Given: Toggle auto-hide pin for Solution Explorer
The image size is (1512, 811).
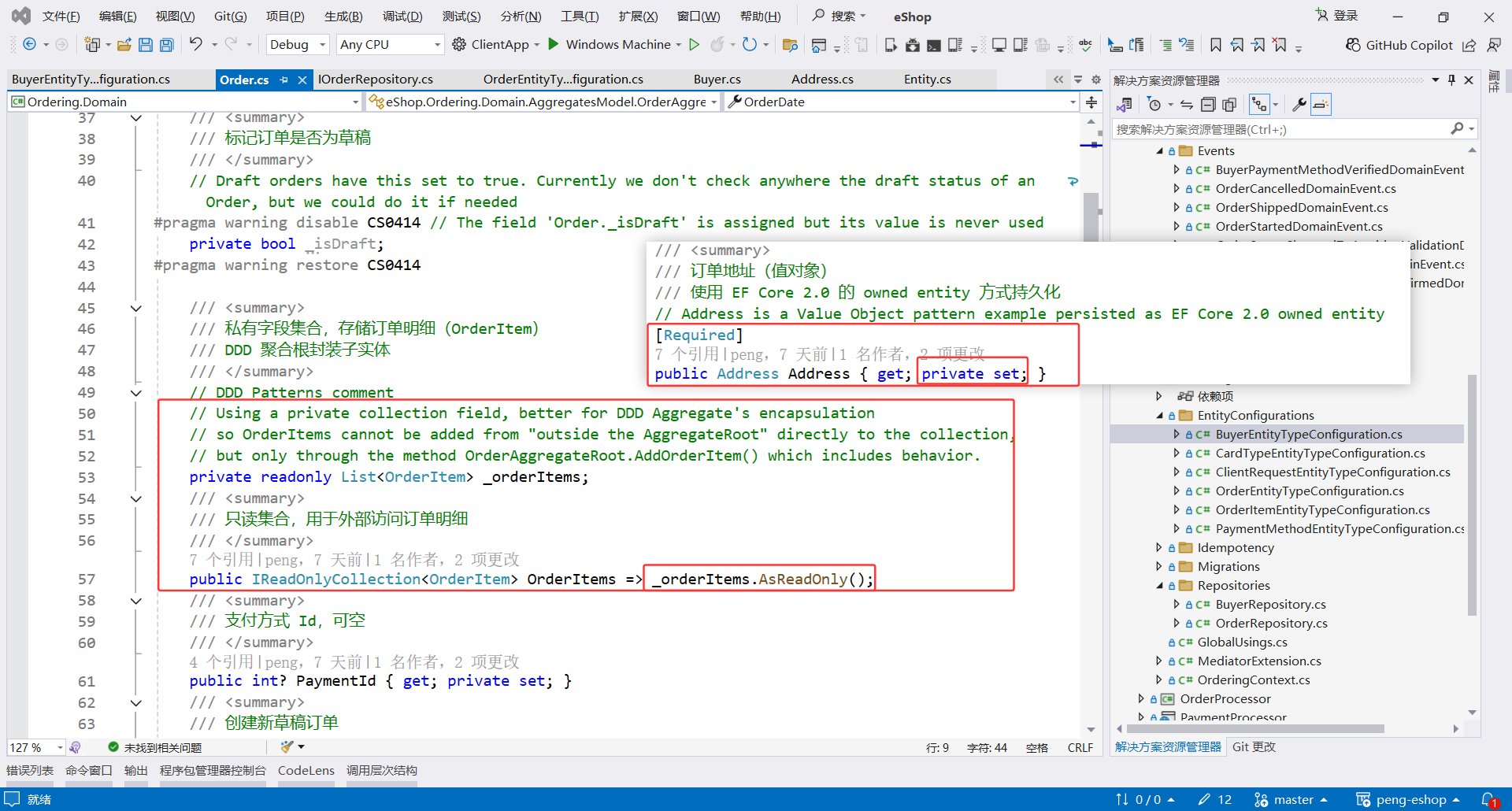Looking at the screenshot, I should point(1451,80).
